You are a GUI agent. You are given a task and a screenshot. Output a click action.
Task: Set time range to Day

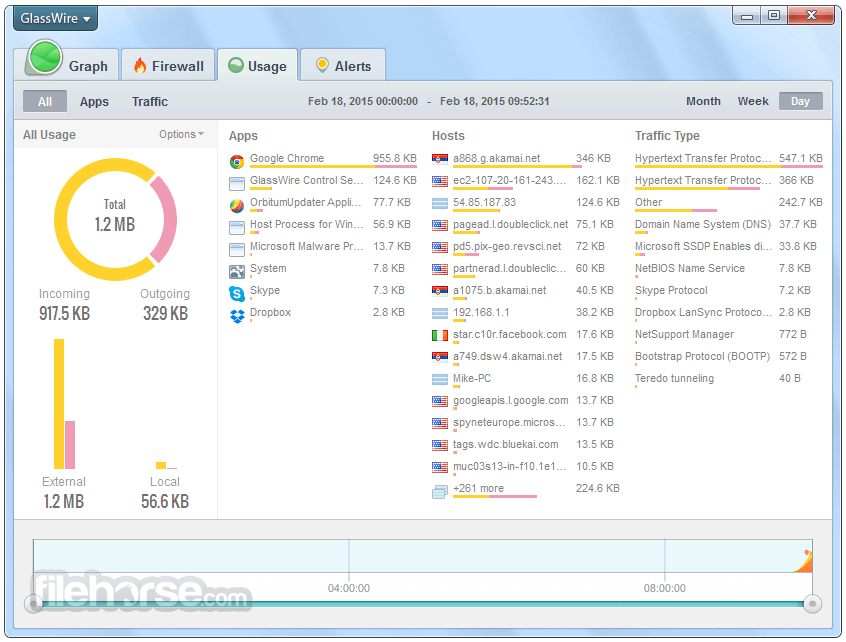(x=801, y=101)
